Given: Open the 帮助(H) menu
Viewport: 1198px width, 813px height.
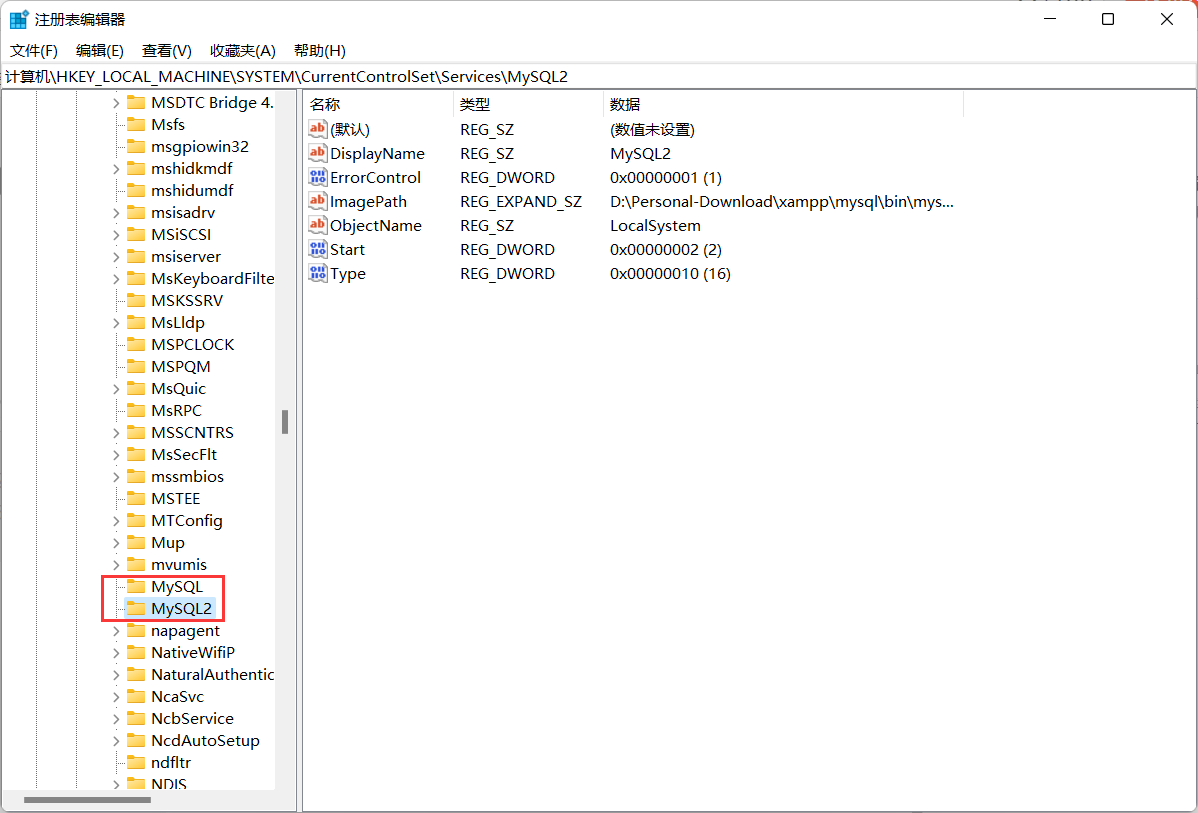Looking at the screenshot, I should 320,51.
